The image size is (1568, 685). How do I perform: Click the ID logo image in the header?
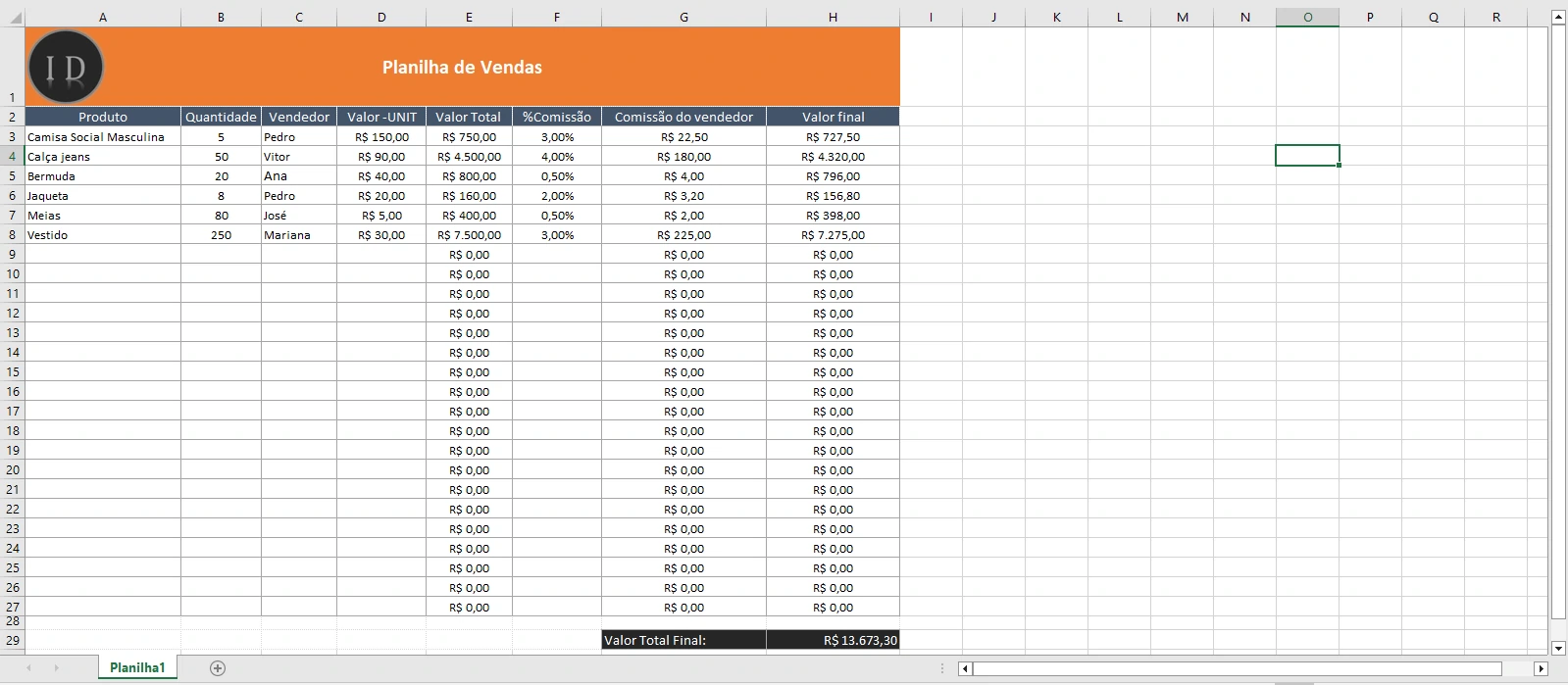[x=66, y=67]
